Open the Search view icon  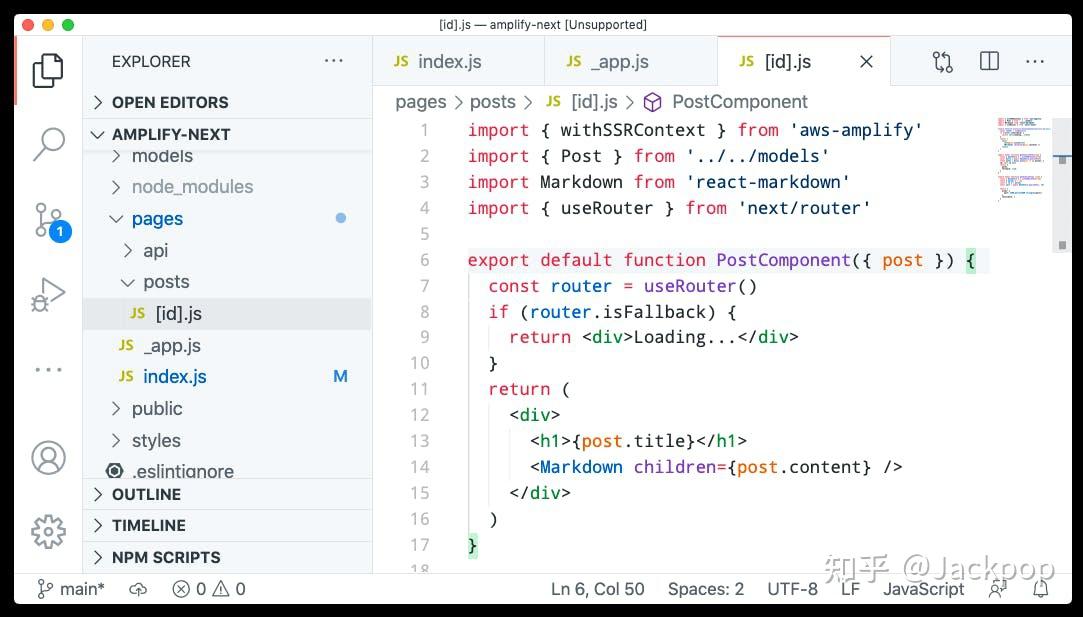pyautogui.click(x=48, y=145)
